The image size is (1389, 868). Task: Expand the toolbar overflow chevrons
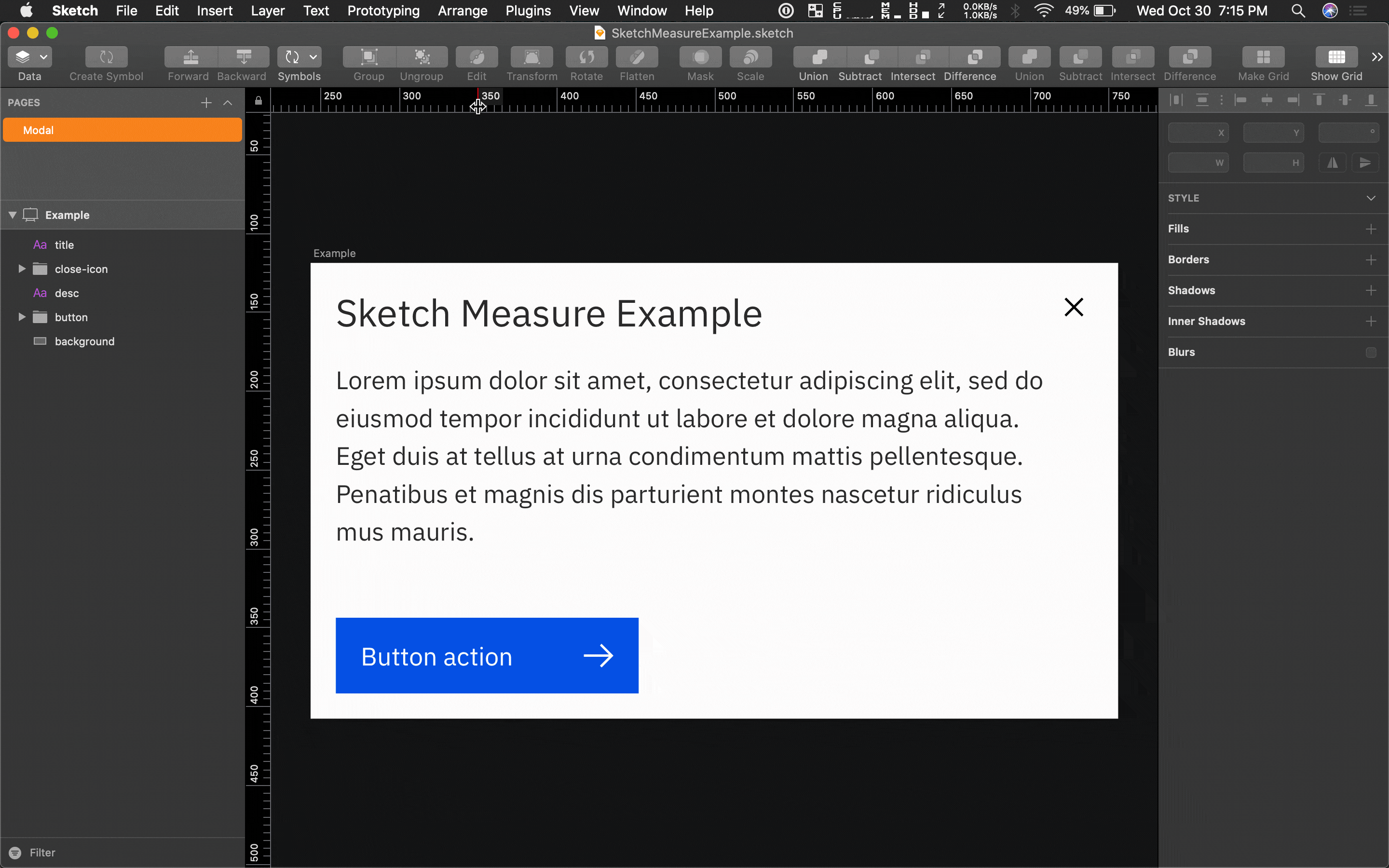click(x=1377, y=57)
